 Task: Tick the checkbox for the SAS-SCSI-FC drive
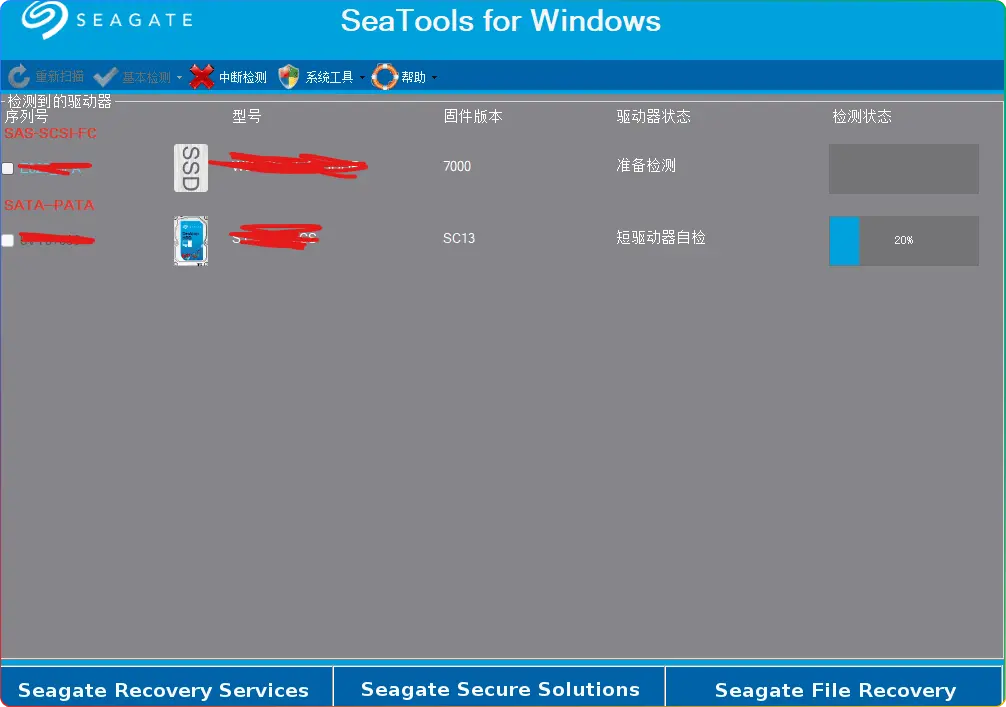[x=8, y=169]
